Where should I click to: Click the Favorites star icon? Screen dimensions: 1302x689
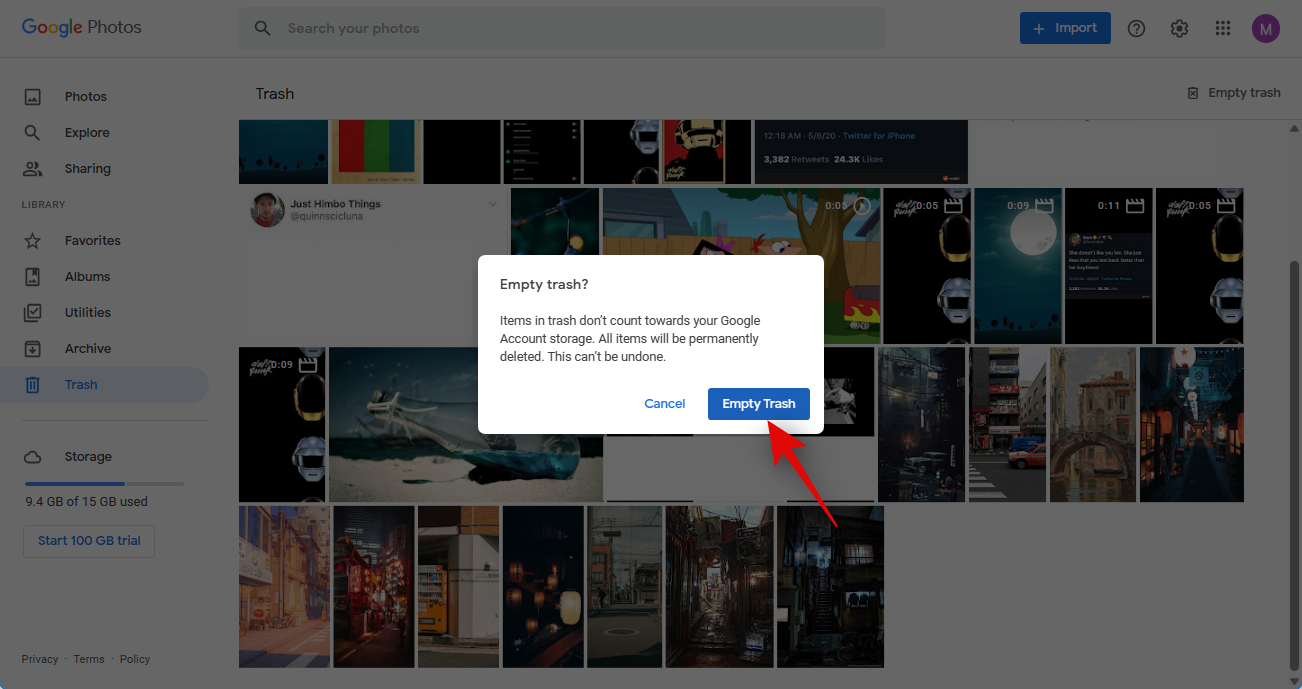pyautogui.click(x=33, y=241)
